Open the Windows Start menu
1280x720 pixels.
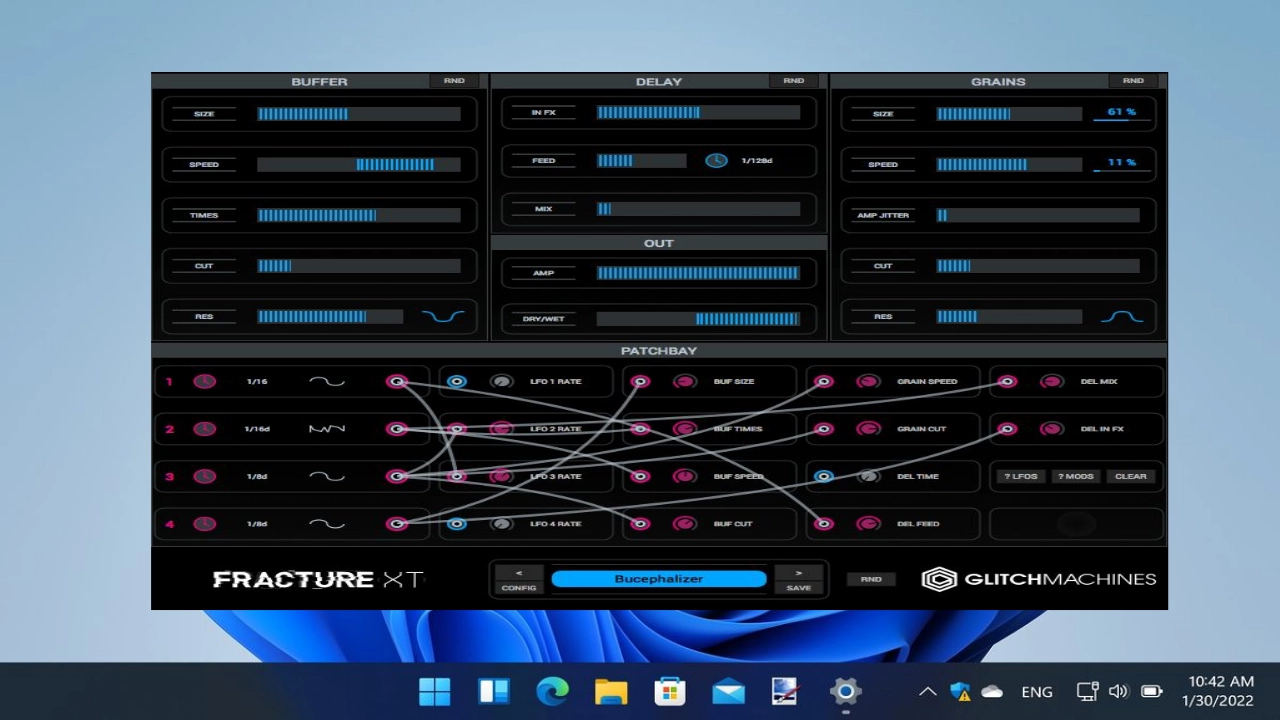(435, 691)
